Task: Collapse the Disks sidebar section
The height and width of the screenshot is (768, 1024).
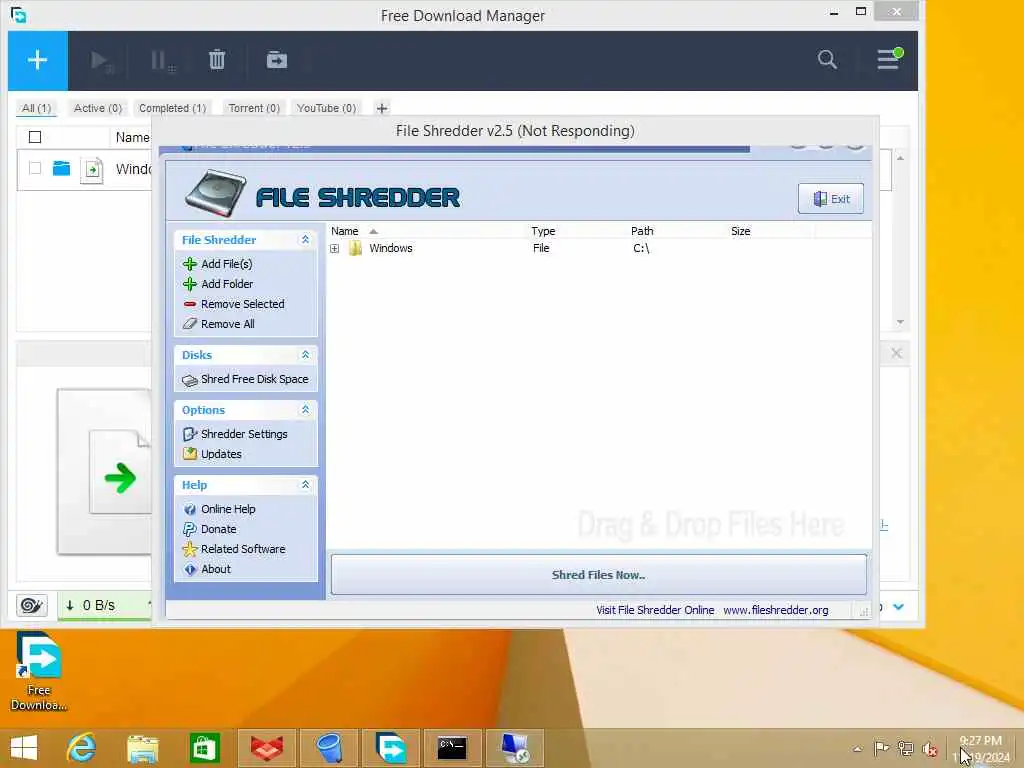Action: pyautogui.click(x=305, y=355)
